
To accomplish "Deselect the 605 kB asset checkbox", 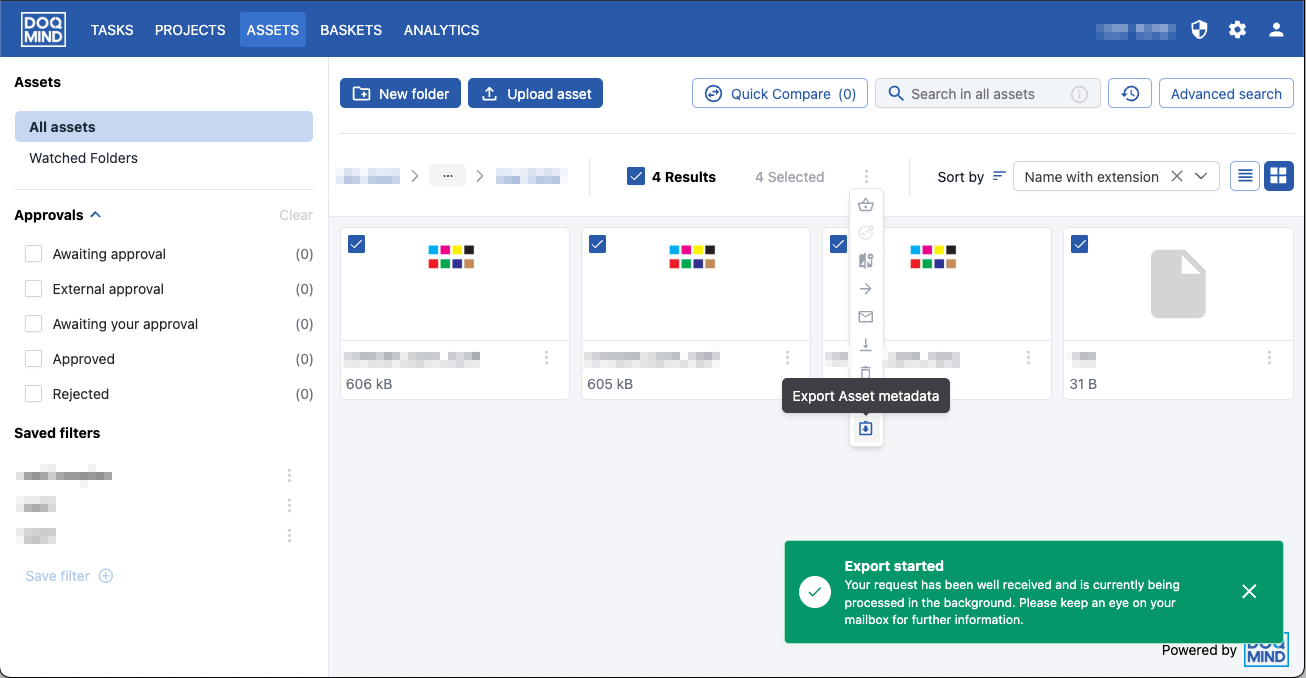I will point(598,244).
